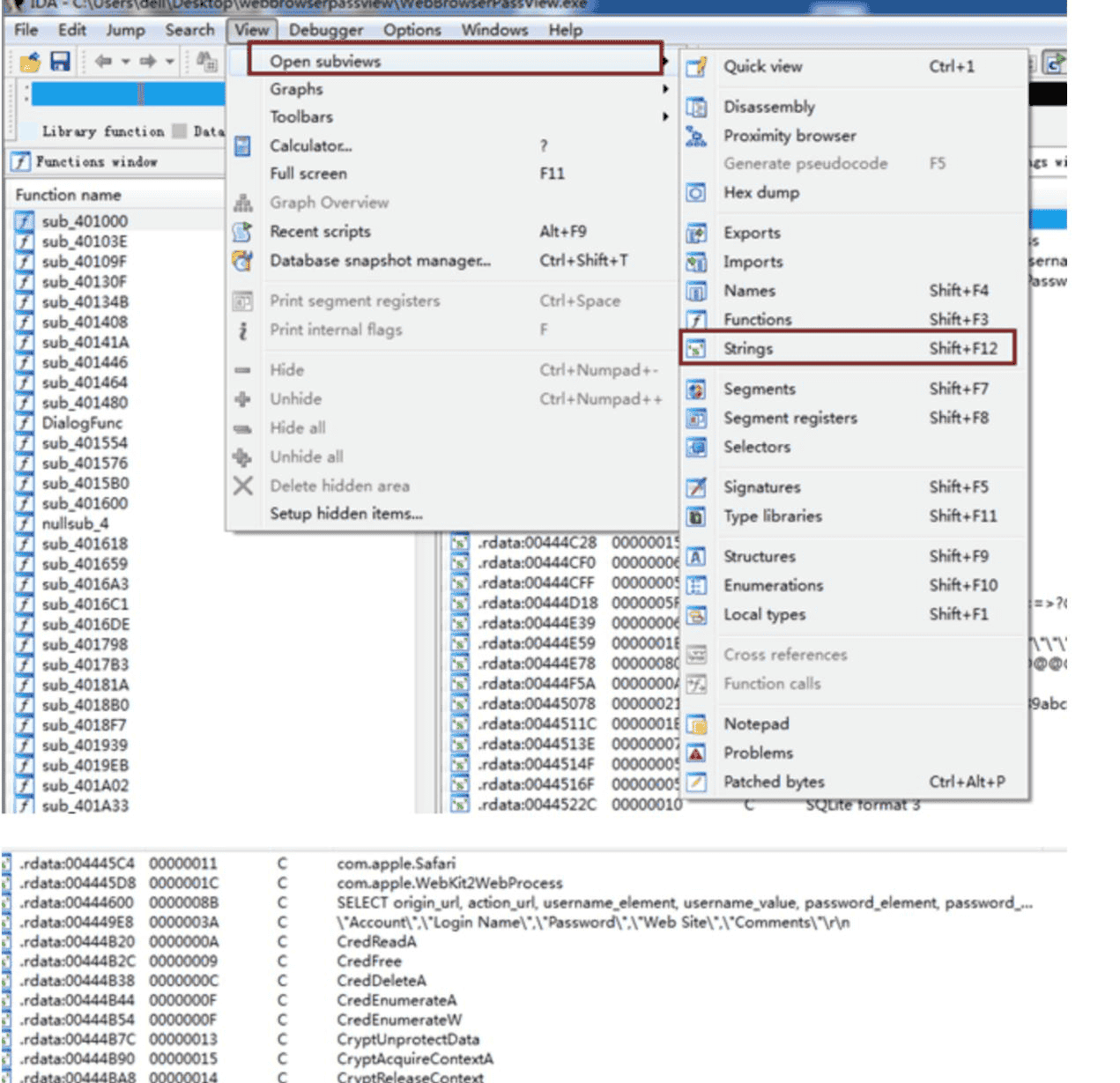The height and width of the screenshot is (1083, 1120).
Task: Select the CryptUnprotectData string row
Action: click(407, 1040)
